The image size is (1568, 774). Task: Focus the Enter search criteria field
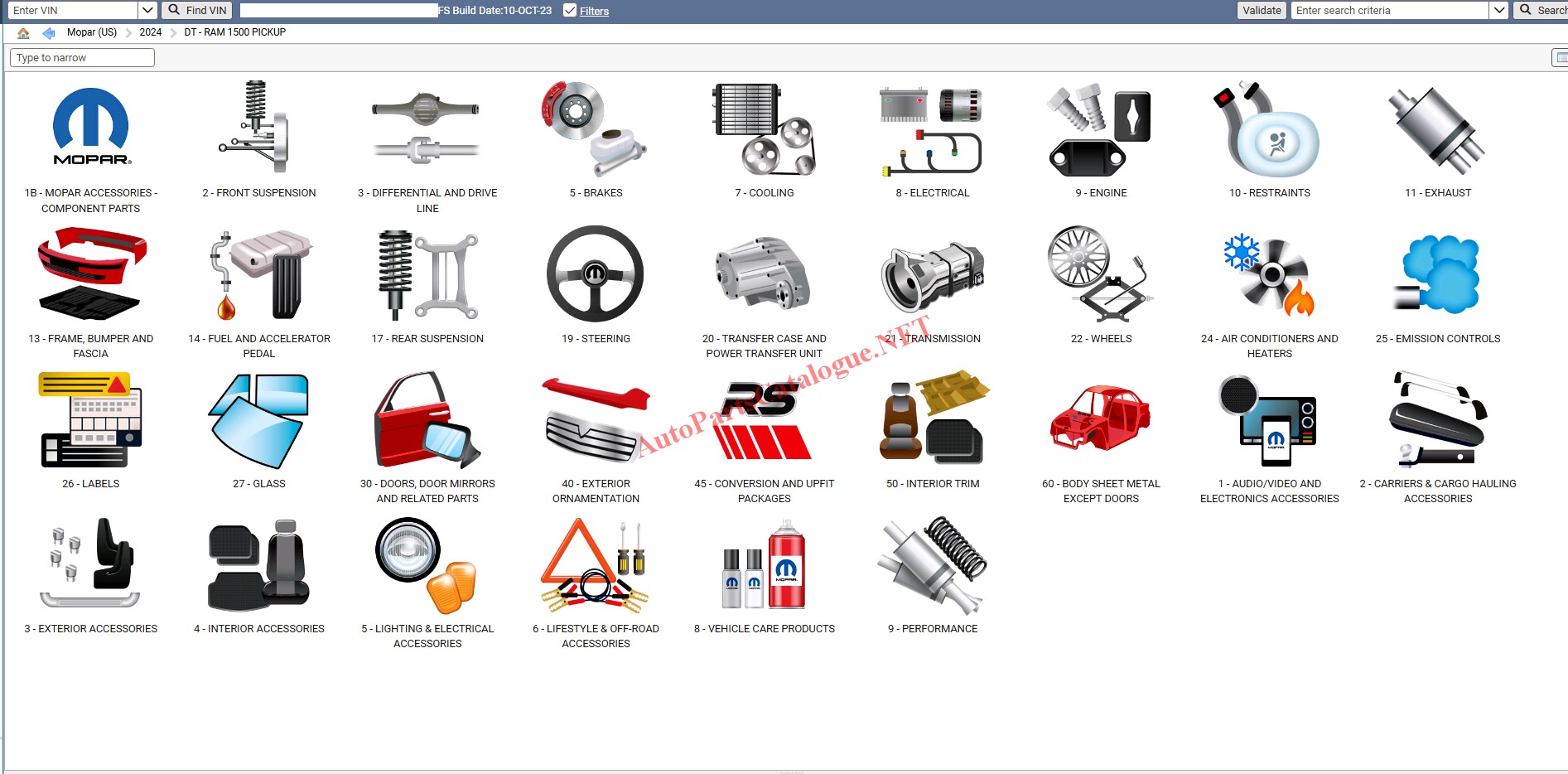tap(1390, 10)
